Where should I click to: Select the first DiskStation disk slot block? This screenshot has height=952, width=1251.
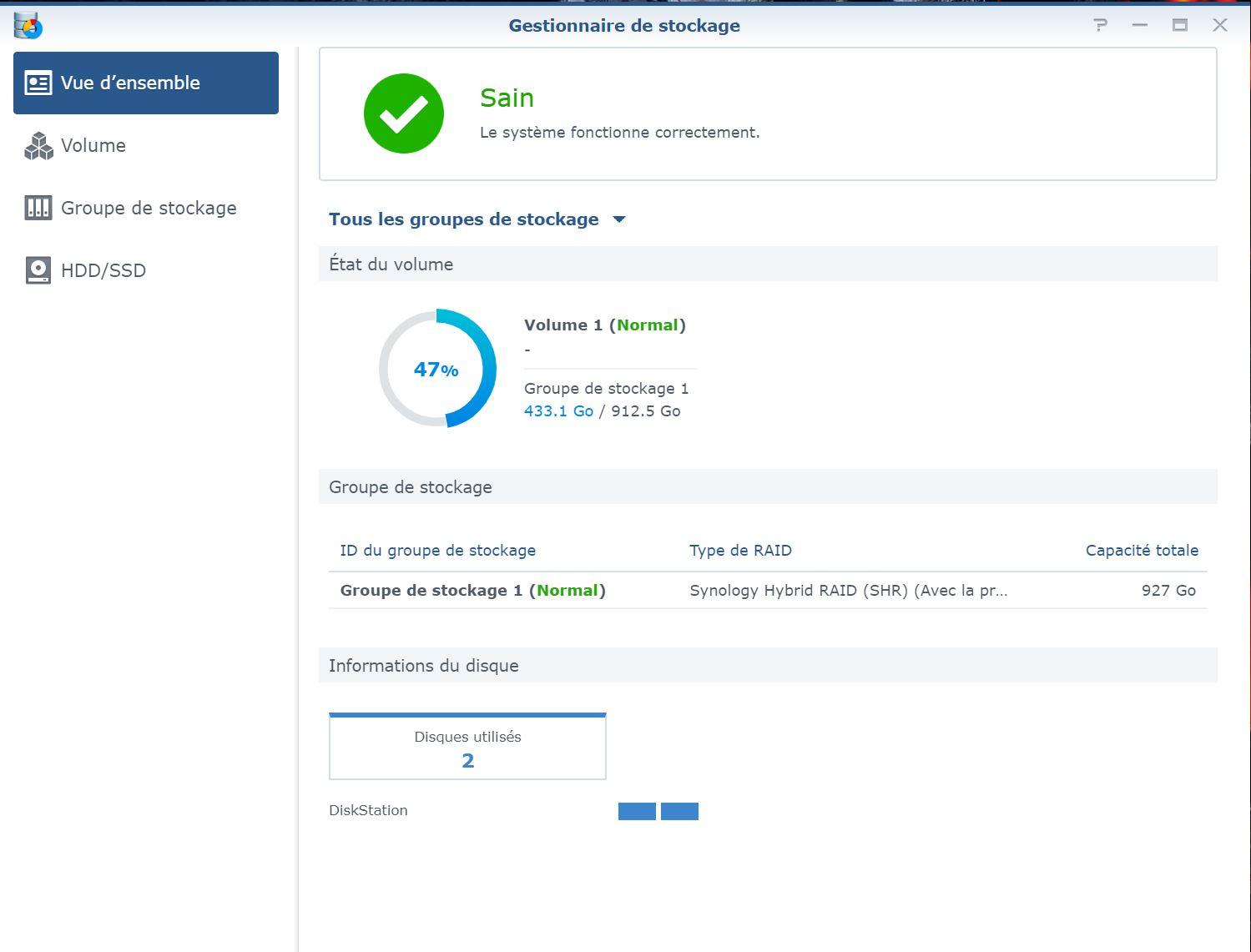(x=637, y=811)
